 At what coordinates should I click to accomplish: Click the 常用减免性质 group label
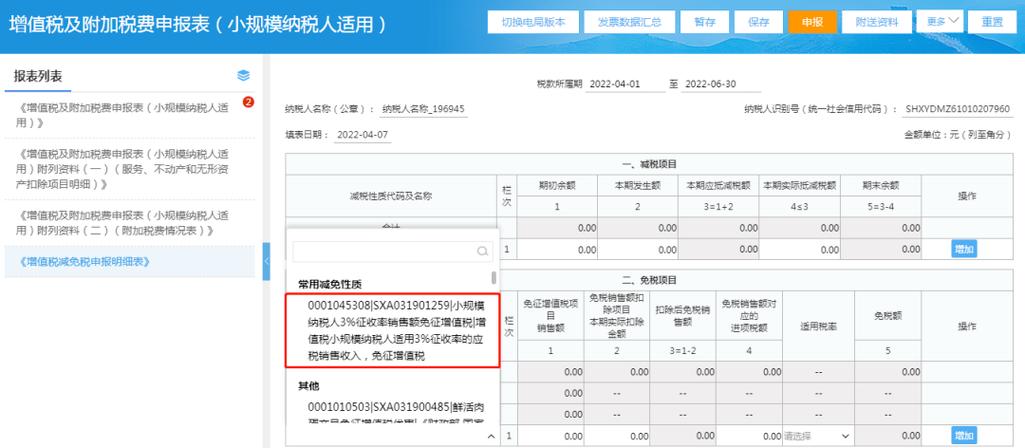[x=330, y=284]
